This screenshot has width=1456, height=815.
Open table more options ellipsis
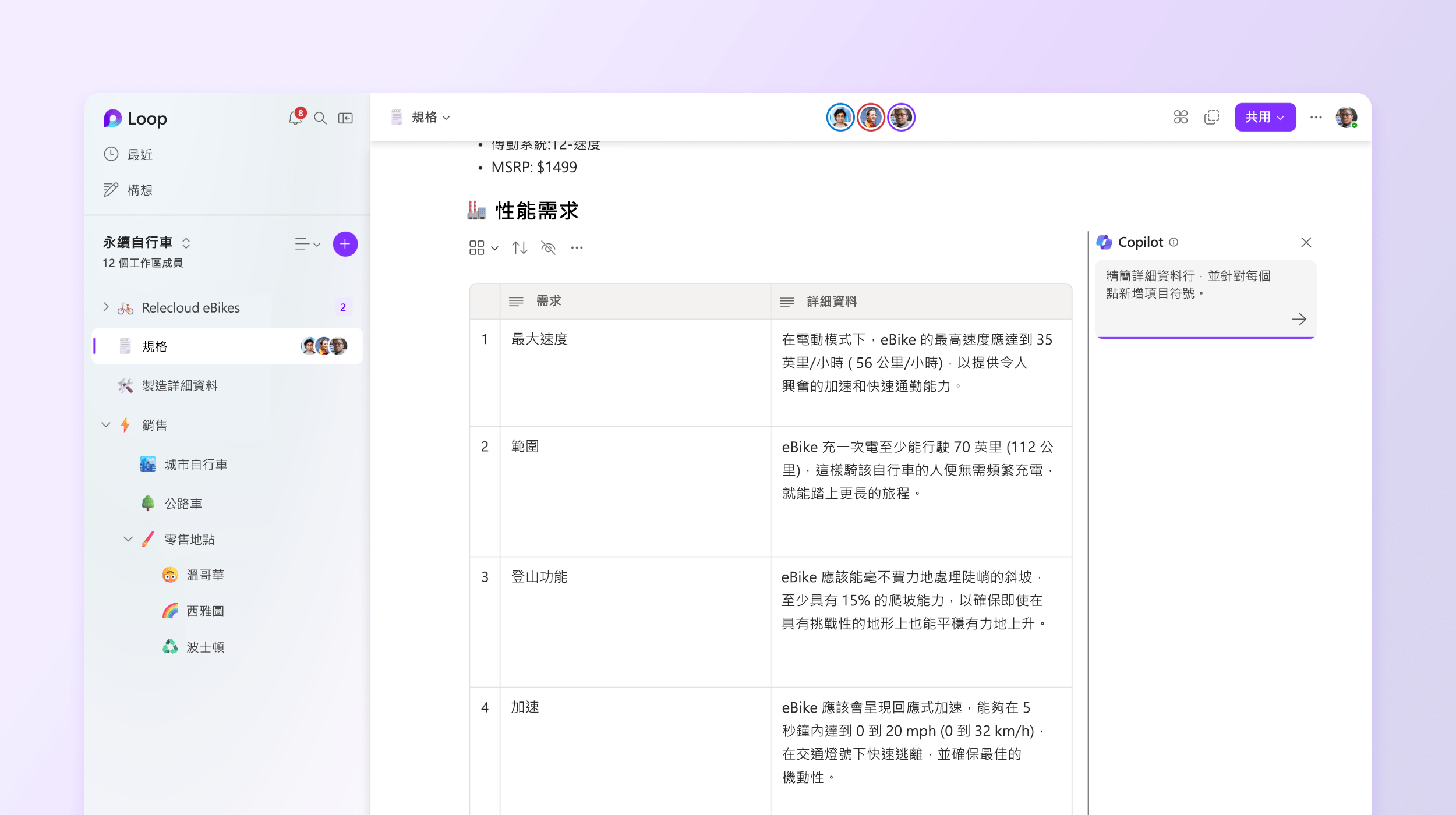point(577,248)
